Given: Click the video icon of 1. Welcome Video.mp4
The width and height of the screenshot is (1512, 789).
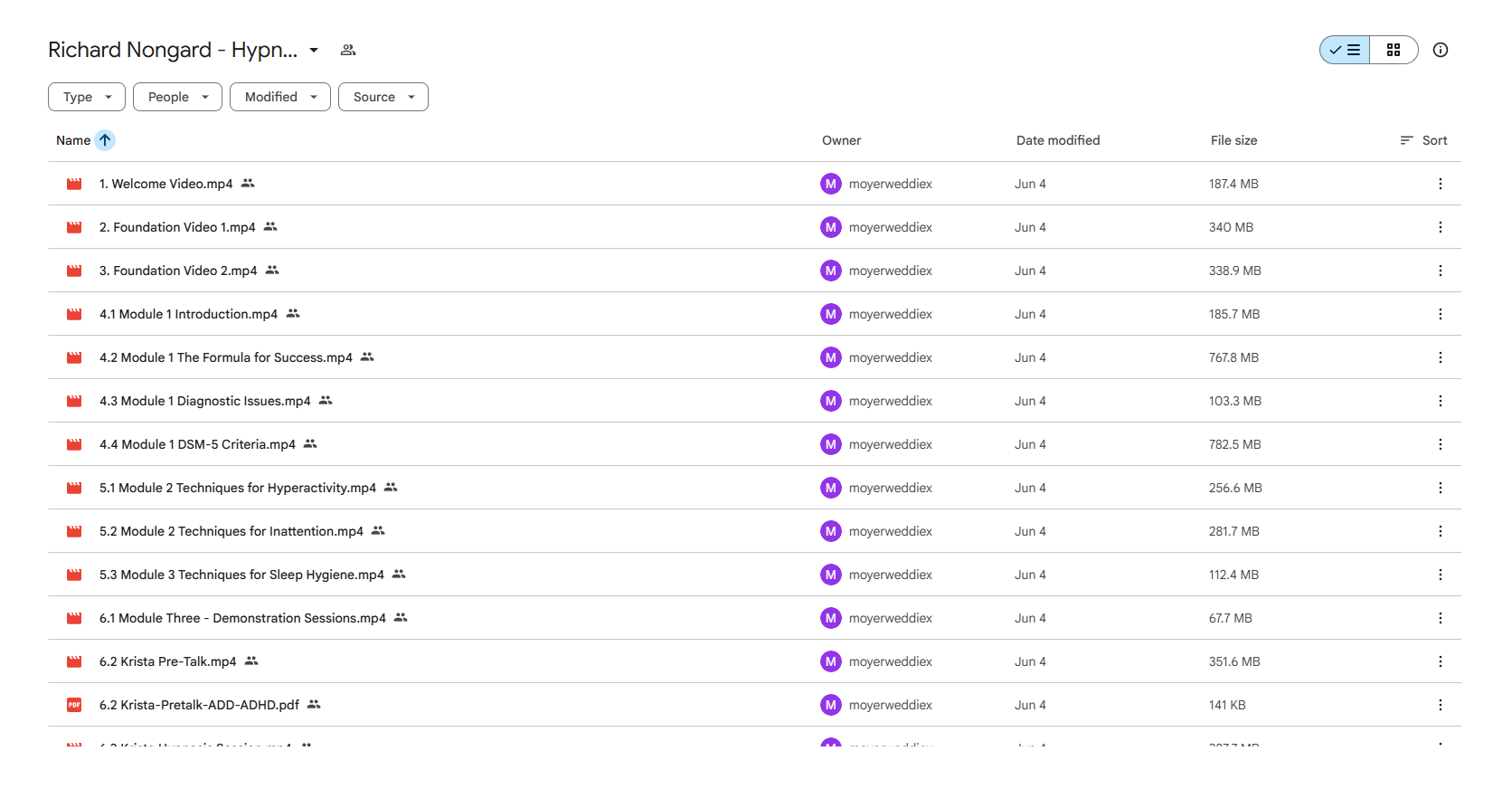Looking at the screenshot, I should click(74, 184).
